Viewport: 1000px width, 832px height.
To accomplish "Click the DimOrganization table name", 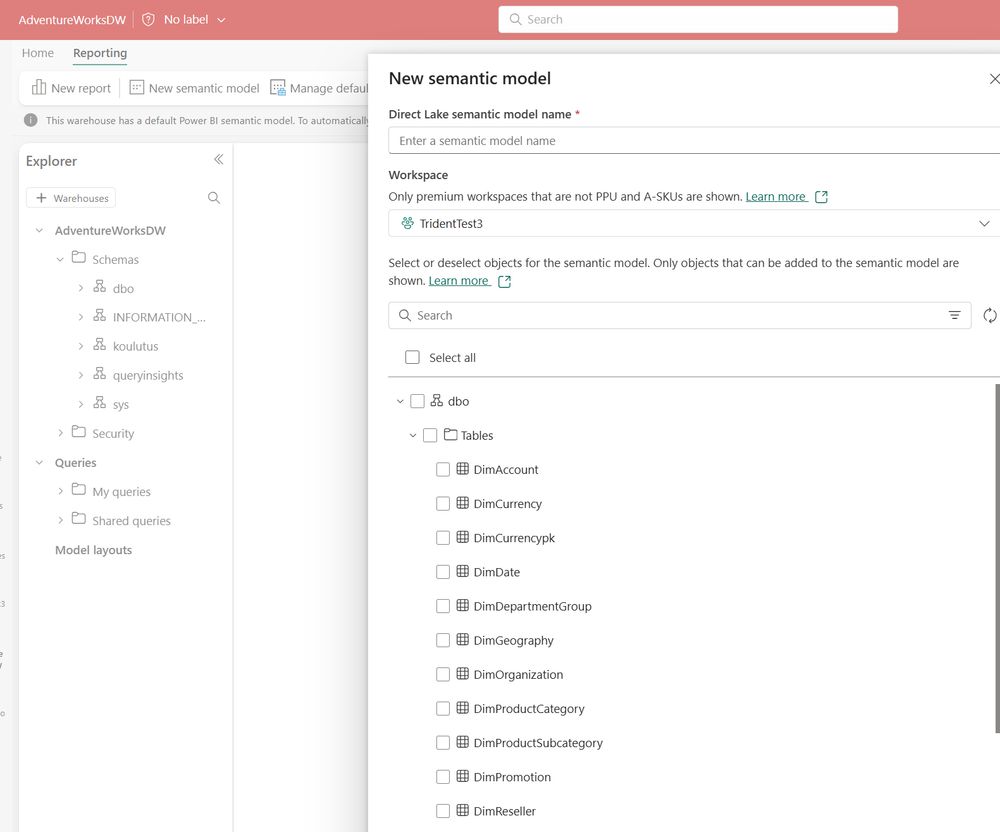I will pos(518,675).
